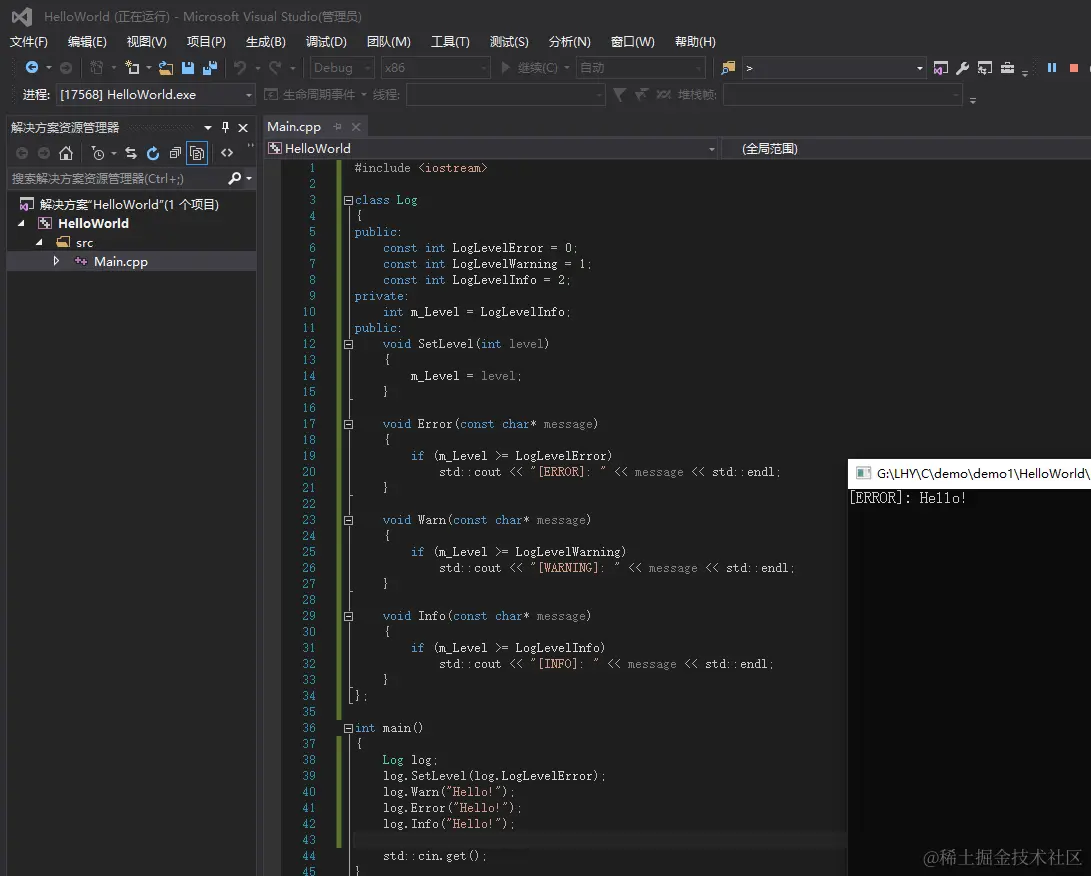This screenshot has height=876, width=1091.
Task: Select the HelloWorld project in Solution Explorer
Action: [93, 223]
